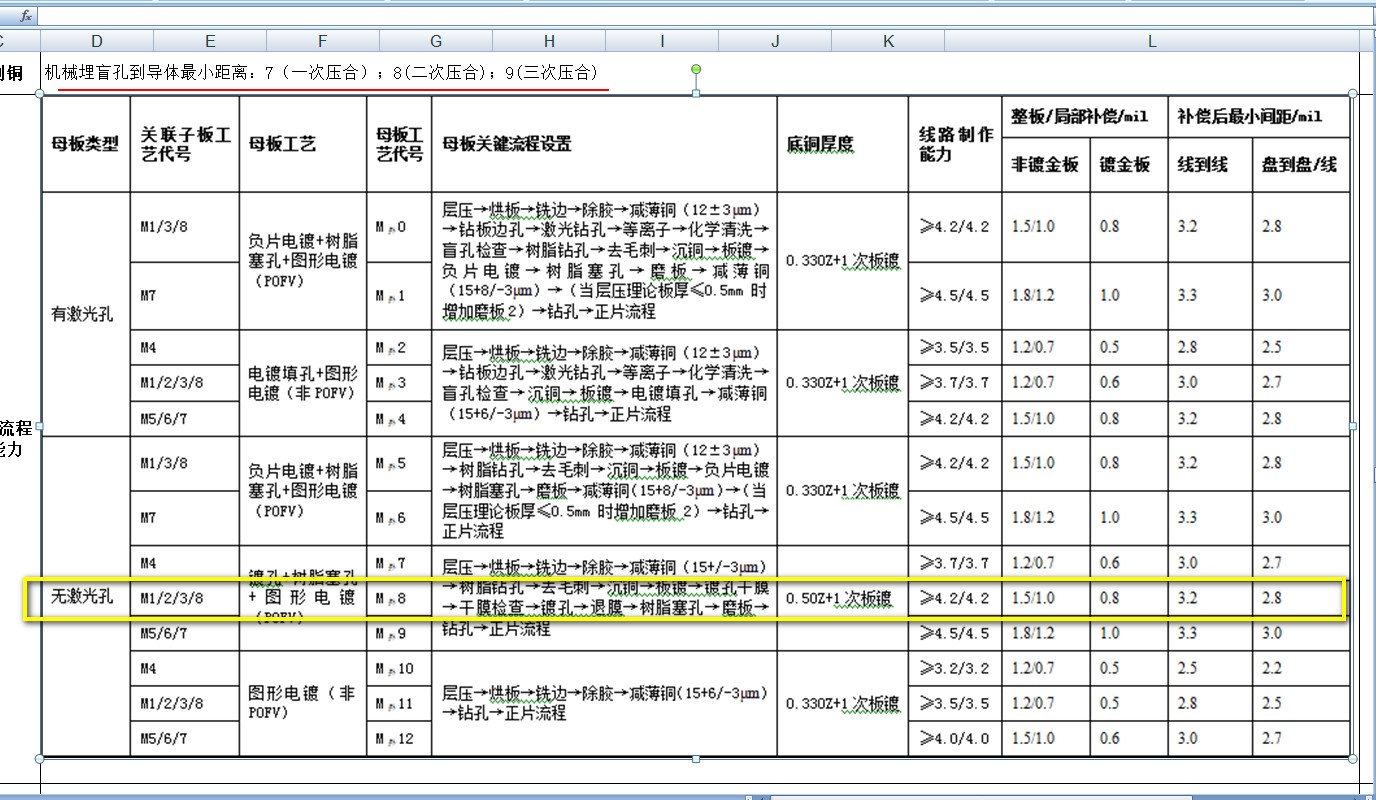Click the '≥3.2/3.2' capability value

pyautogui.click(x=955, y=668)
